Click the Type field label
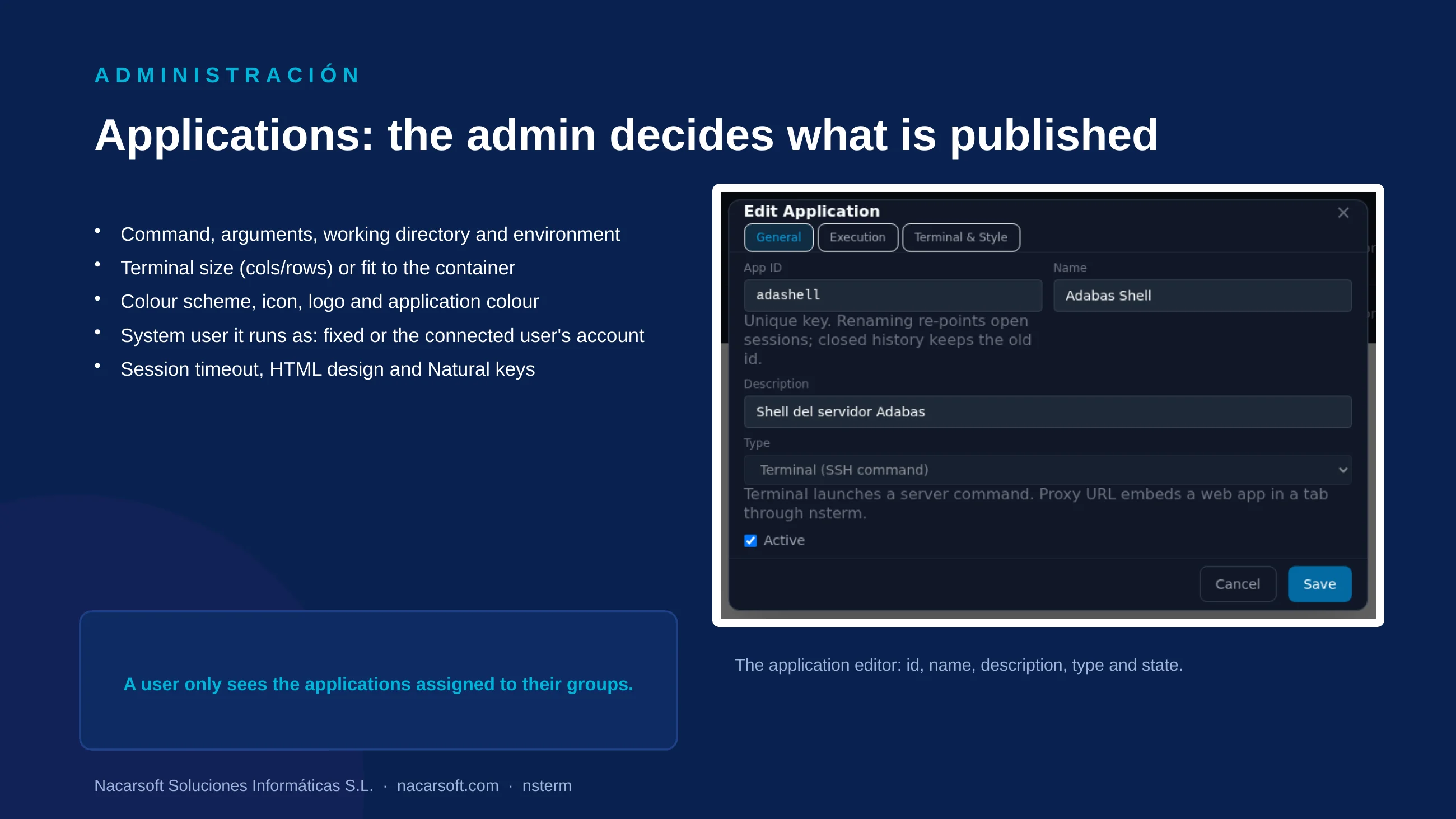This screenshot has height=819, width=1456. tap(757, 443)
